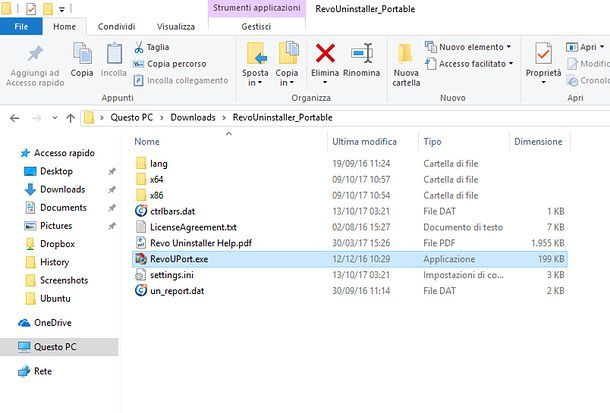Open the Proprietà icon
The image size is (610, 413).
pos(543,53)
